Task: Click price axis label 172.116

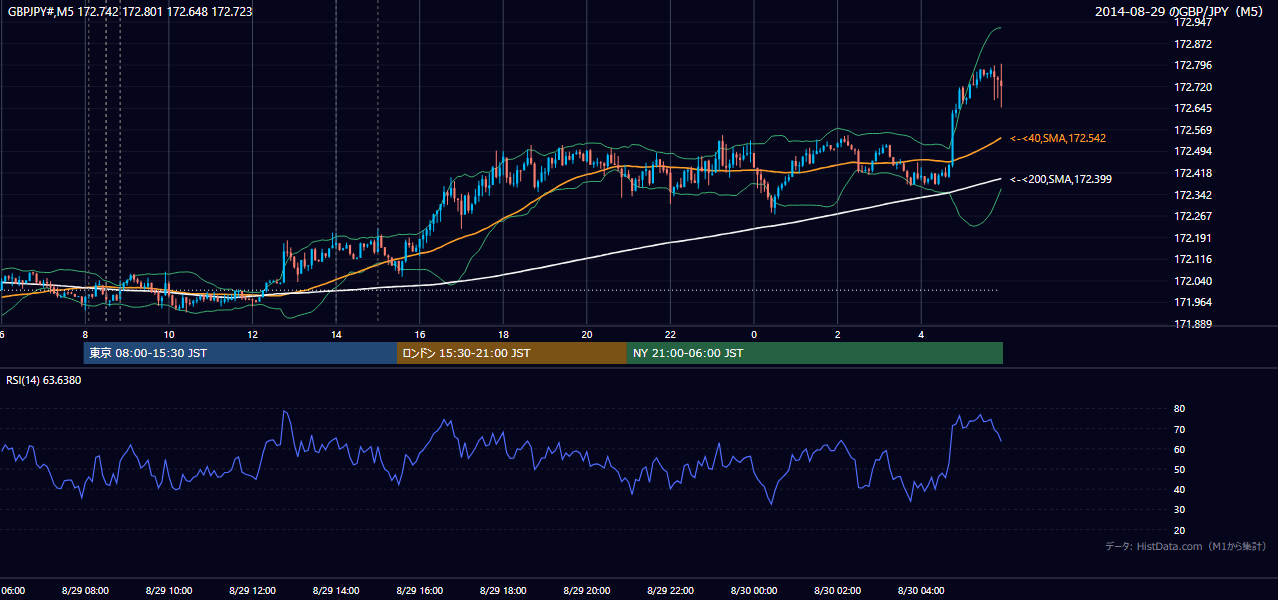Action: (1193, 259)
